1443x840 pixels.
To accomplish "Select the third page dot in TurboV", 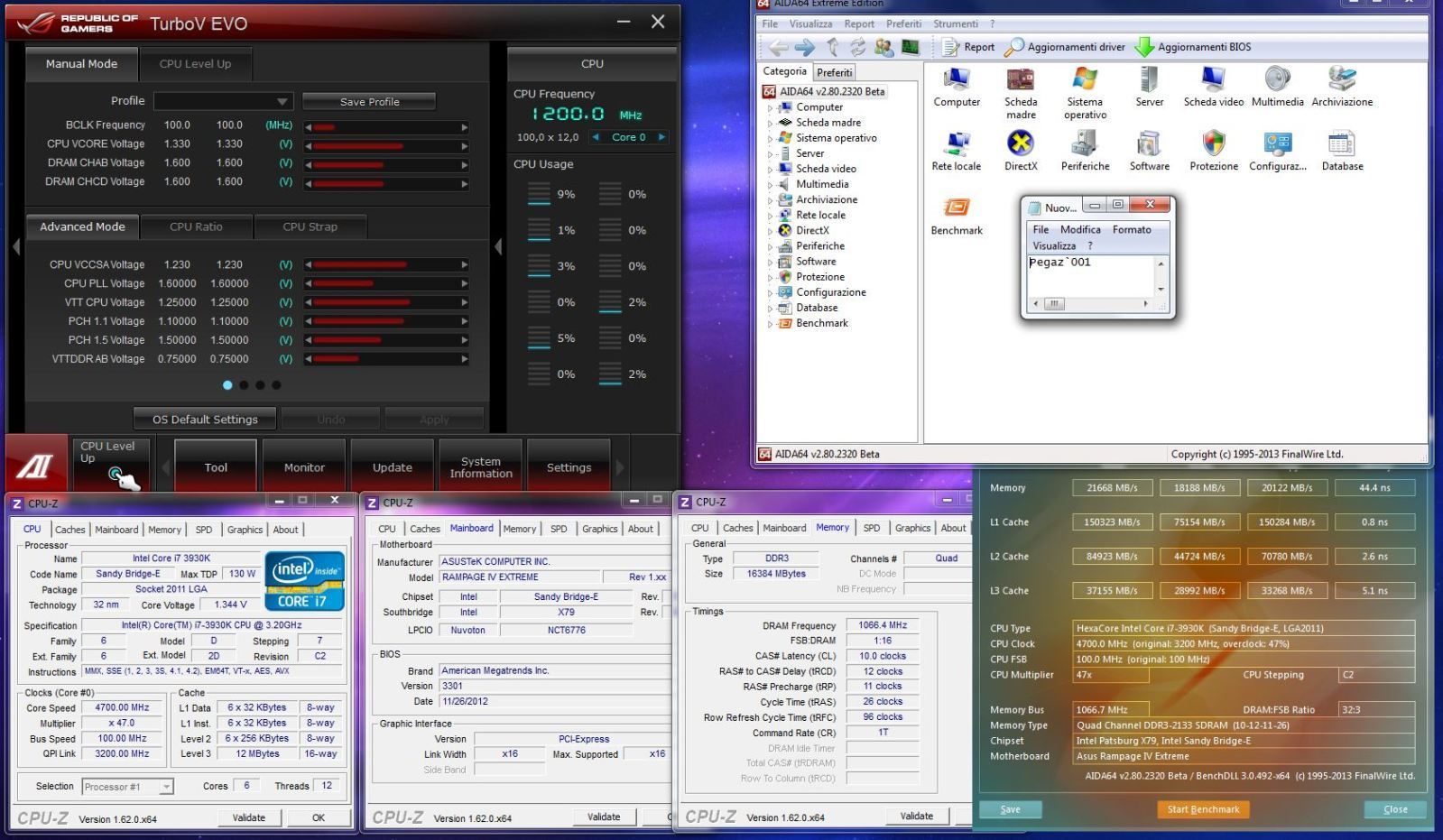I will (260, 385).
